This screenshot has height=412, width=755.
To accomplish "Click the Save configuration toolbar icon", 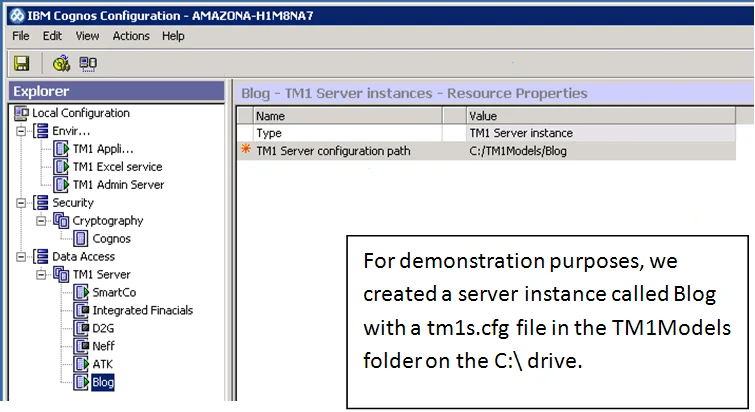I will click(x=21, y=63).
